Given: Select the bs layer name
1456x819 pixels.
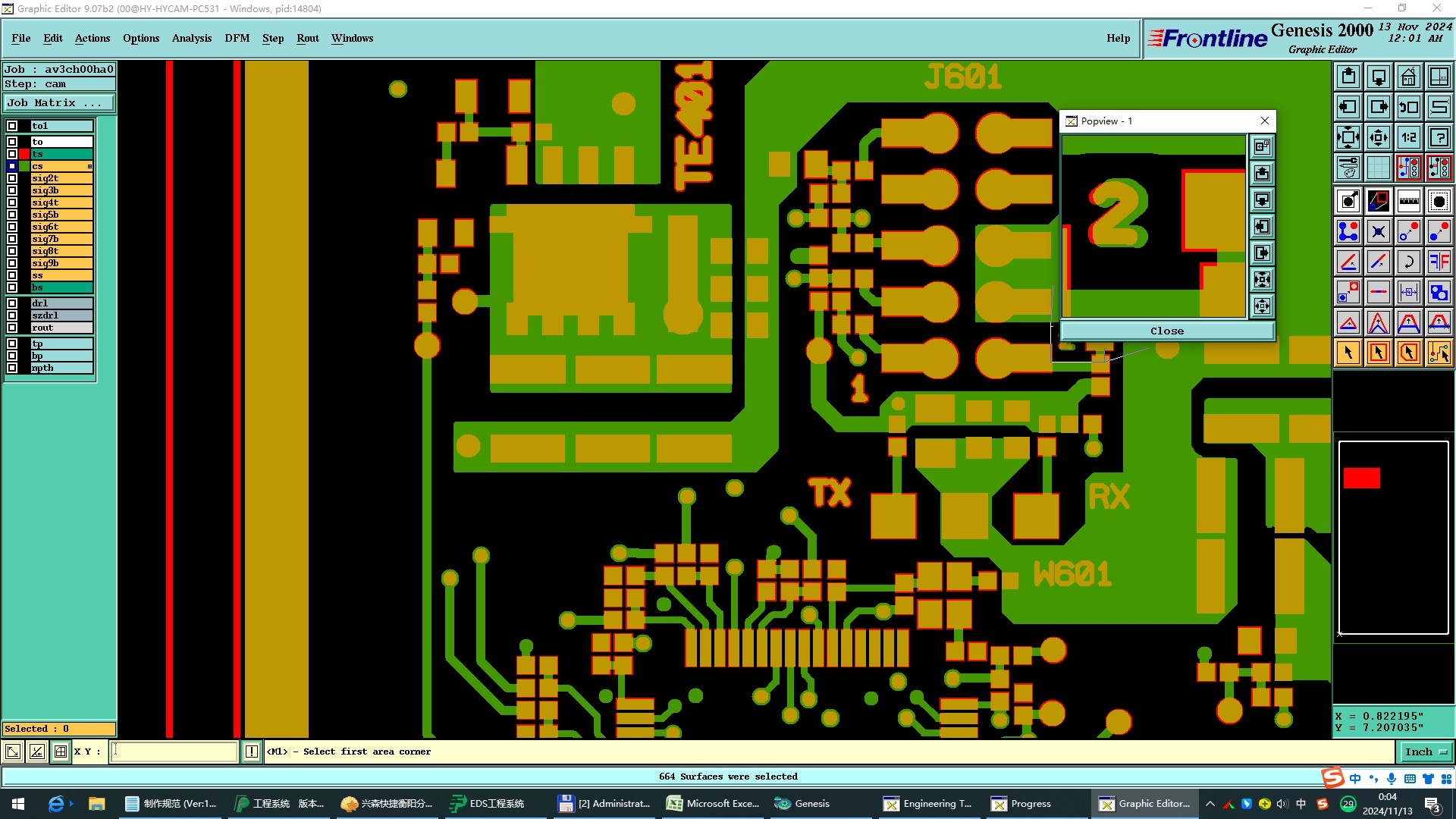Looking at the screenshot, I should tap(61, 287).
